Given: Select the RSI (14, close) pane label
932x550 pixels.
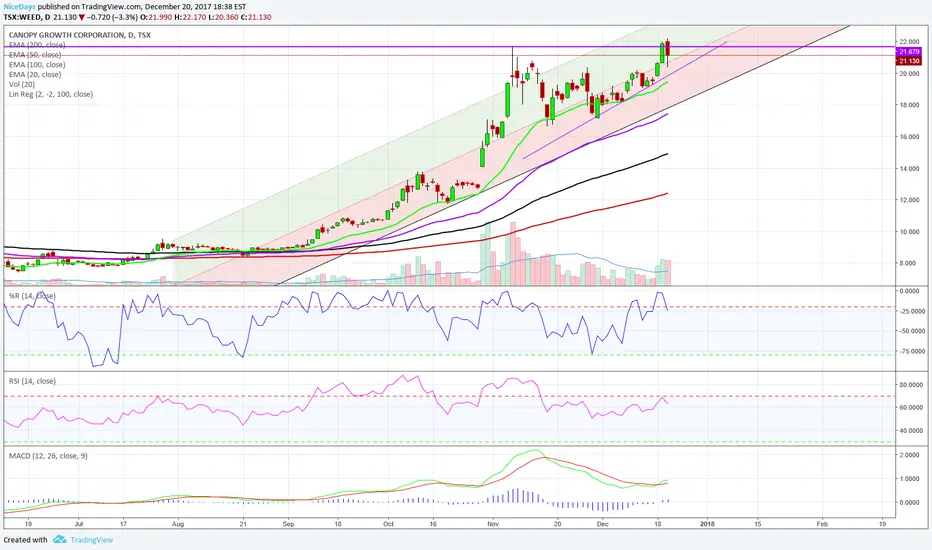Looking at the screenshot, I should 32,381.
